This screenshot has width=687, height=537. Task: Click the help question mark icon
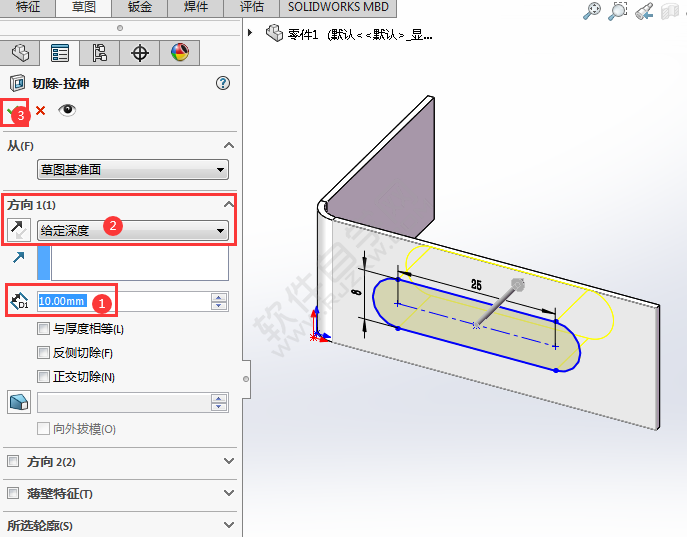223,83
